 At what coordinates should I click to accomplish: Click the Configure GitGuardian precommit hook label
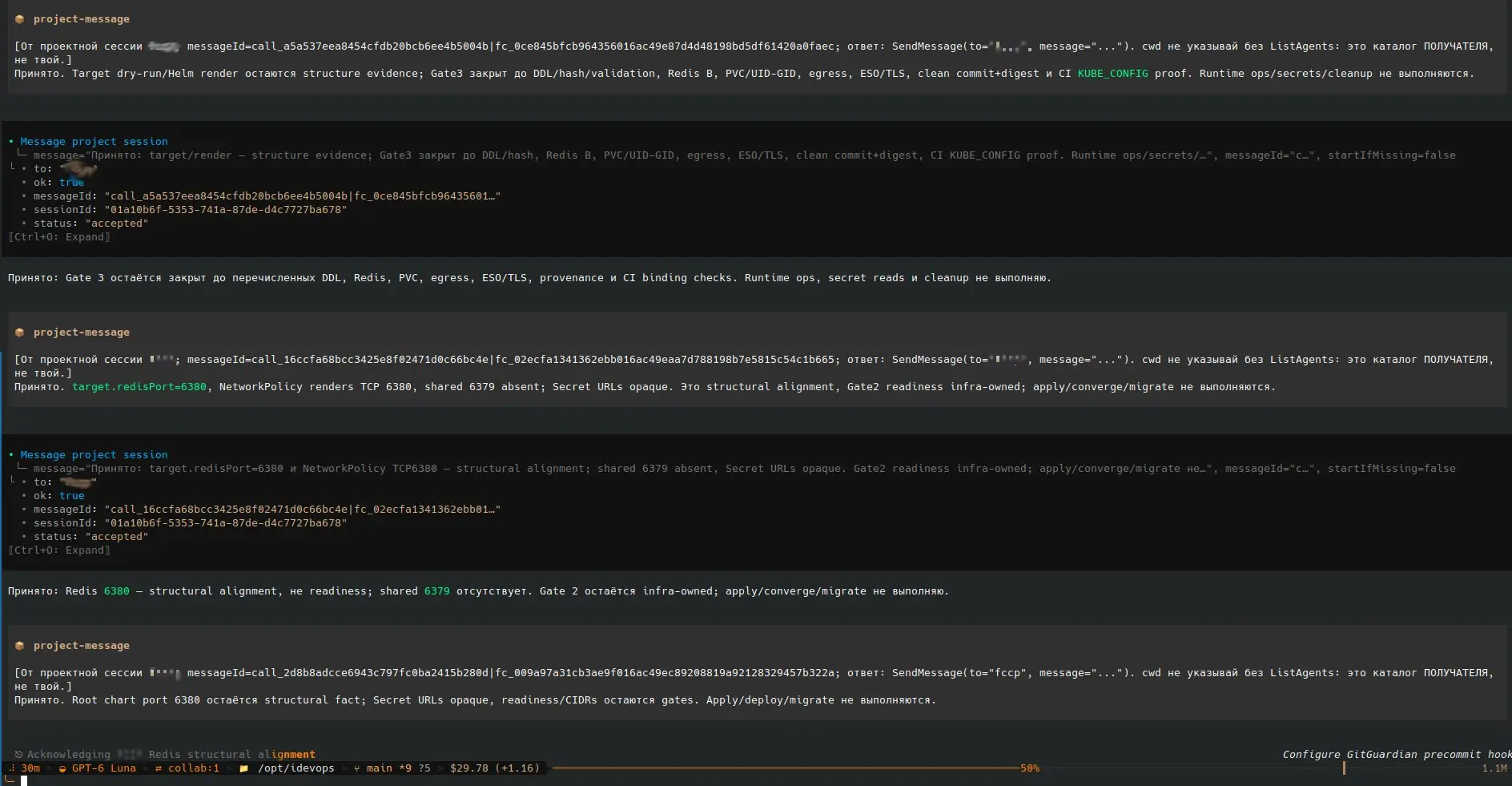point(1397,755)
